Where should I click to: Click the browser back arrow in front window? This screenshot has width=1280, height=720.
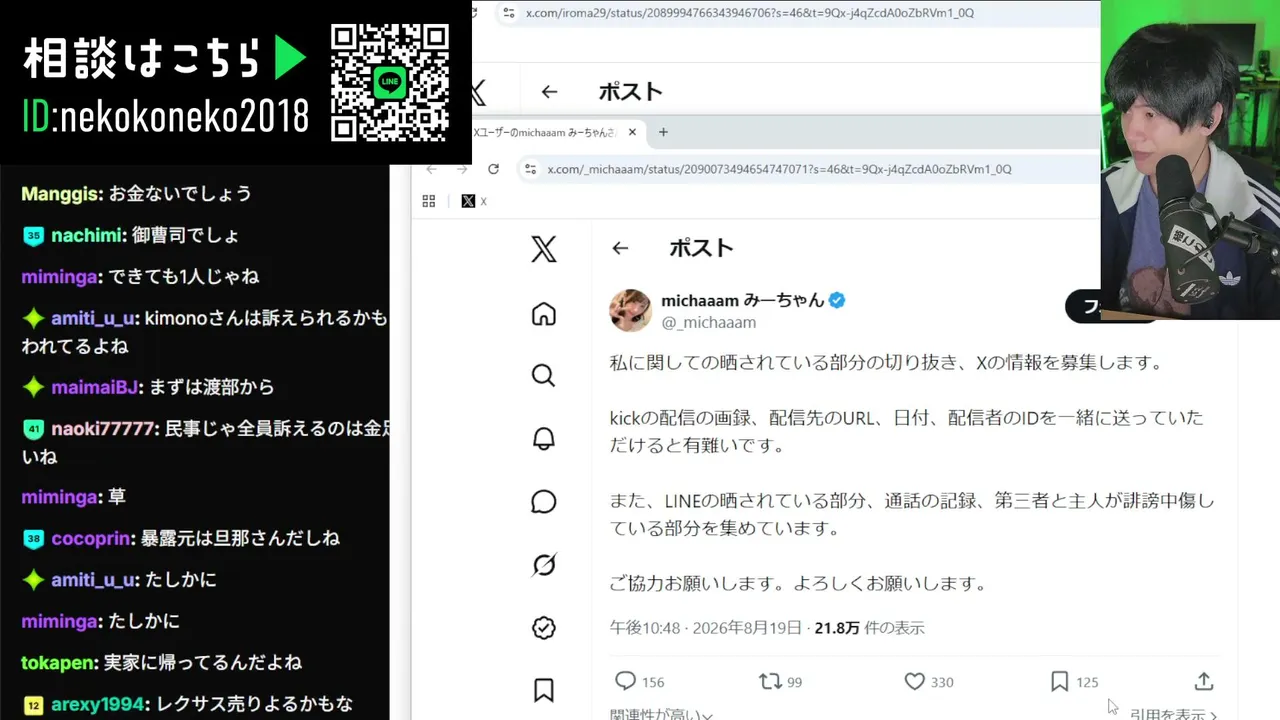(x=432, y=169)
